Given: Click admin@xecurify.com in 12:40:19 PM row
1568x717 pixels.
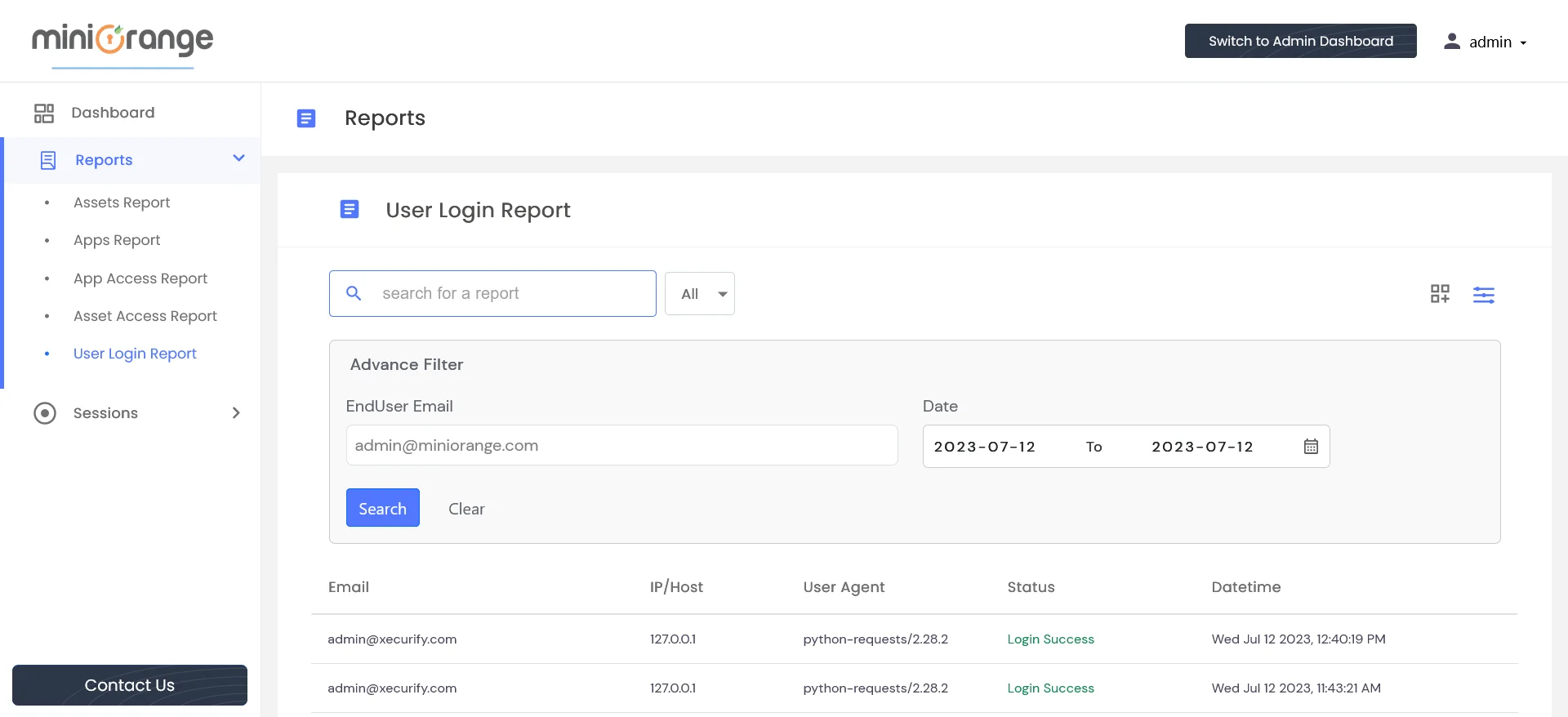Looking at the screenshot, I should (x=392, y=639).
